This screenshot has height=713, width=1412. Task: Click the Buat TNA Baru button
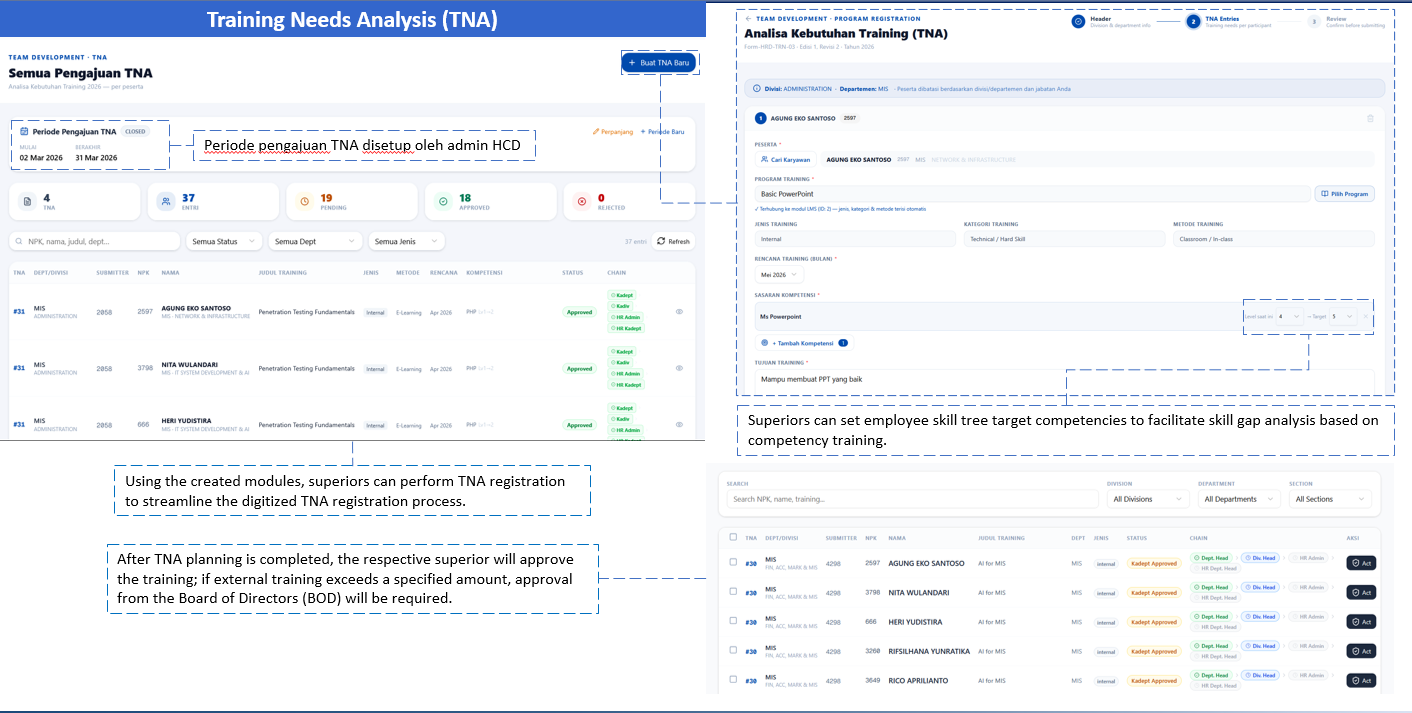tap(659, 62)
